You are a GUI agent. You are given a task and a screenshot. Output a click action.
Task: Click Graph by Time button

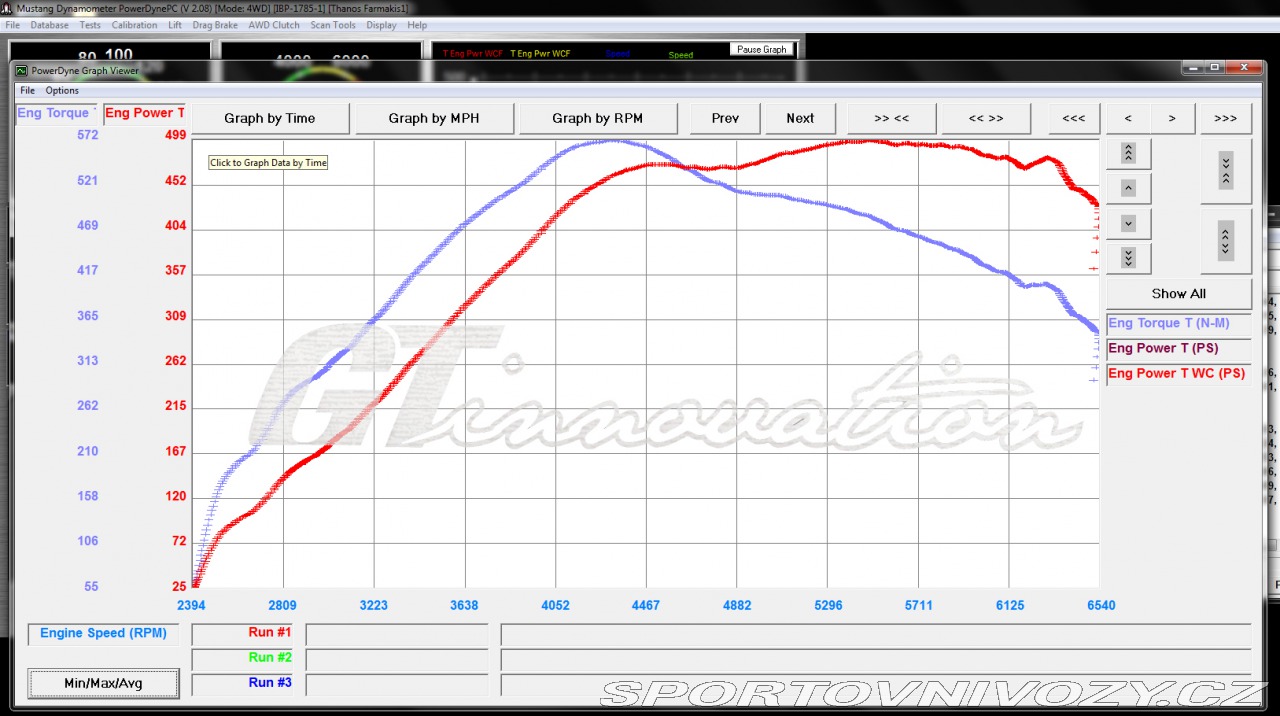tap(270, 118)
